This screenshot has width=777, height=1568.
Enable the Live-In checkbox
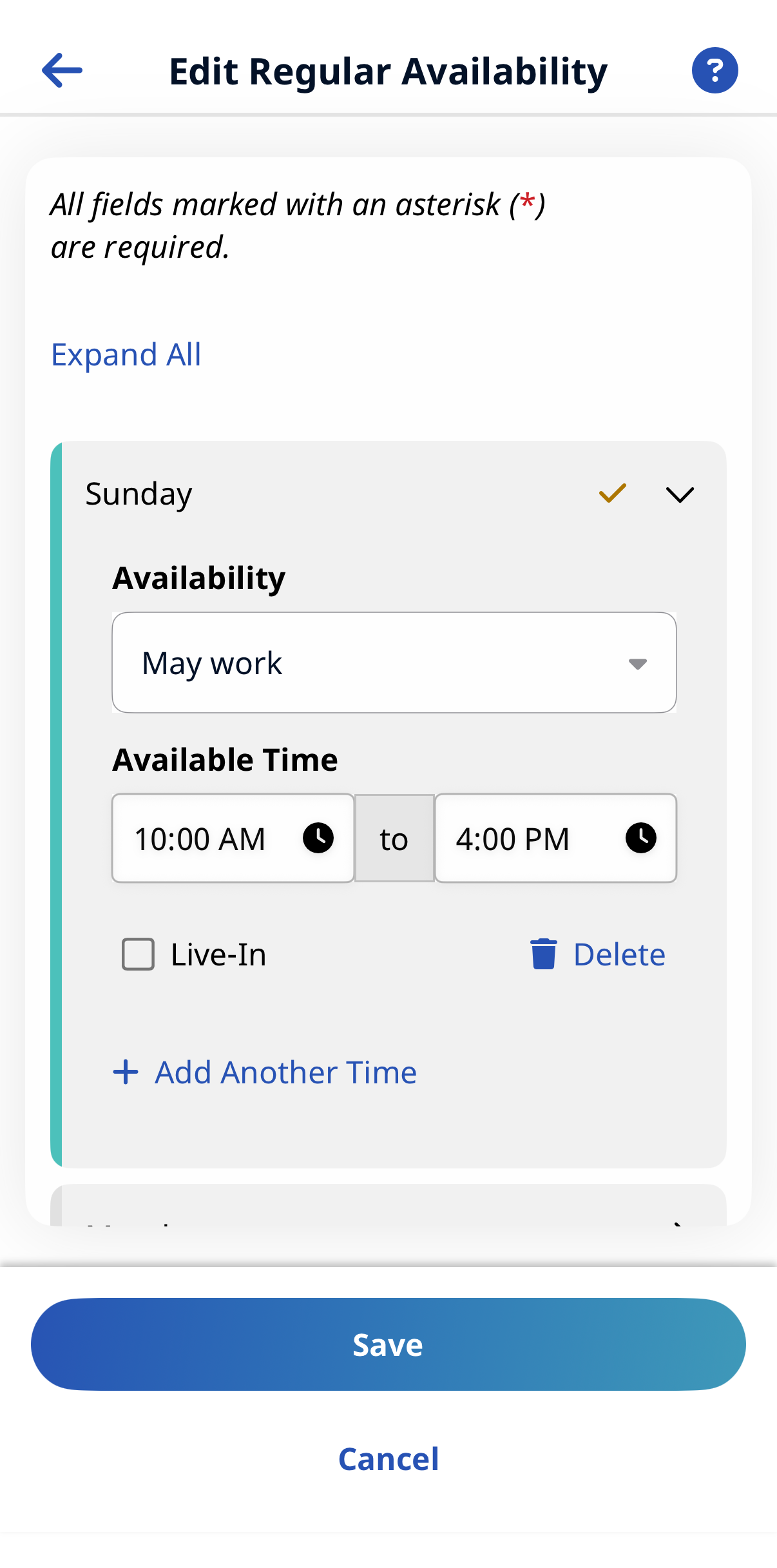[x=139, y=954]
